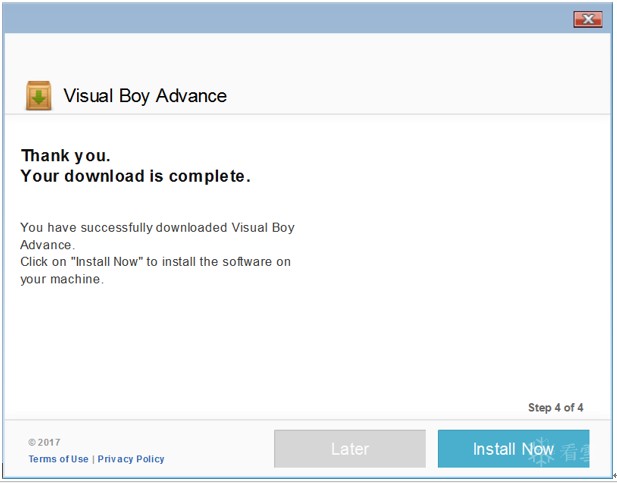Click the download package box icon
Image resolution: width=617 pixels, height=483 pixels.
click(x=39, y=96)
